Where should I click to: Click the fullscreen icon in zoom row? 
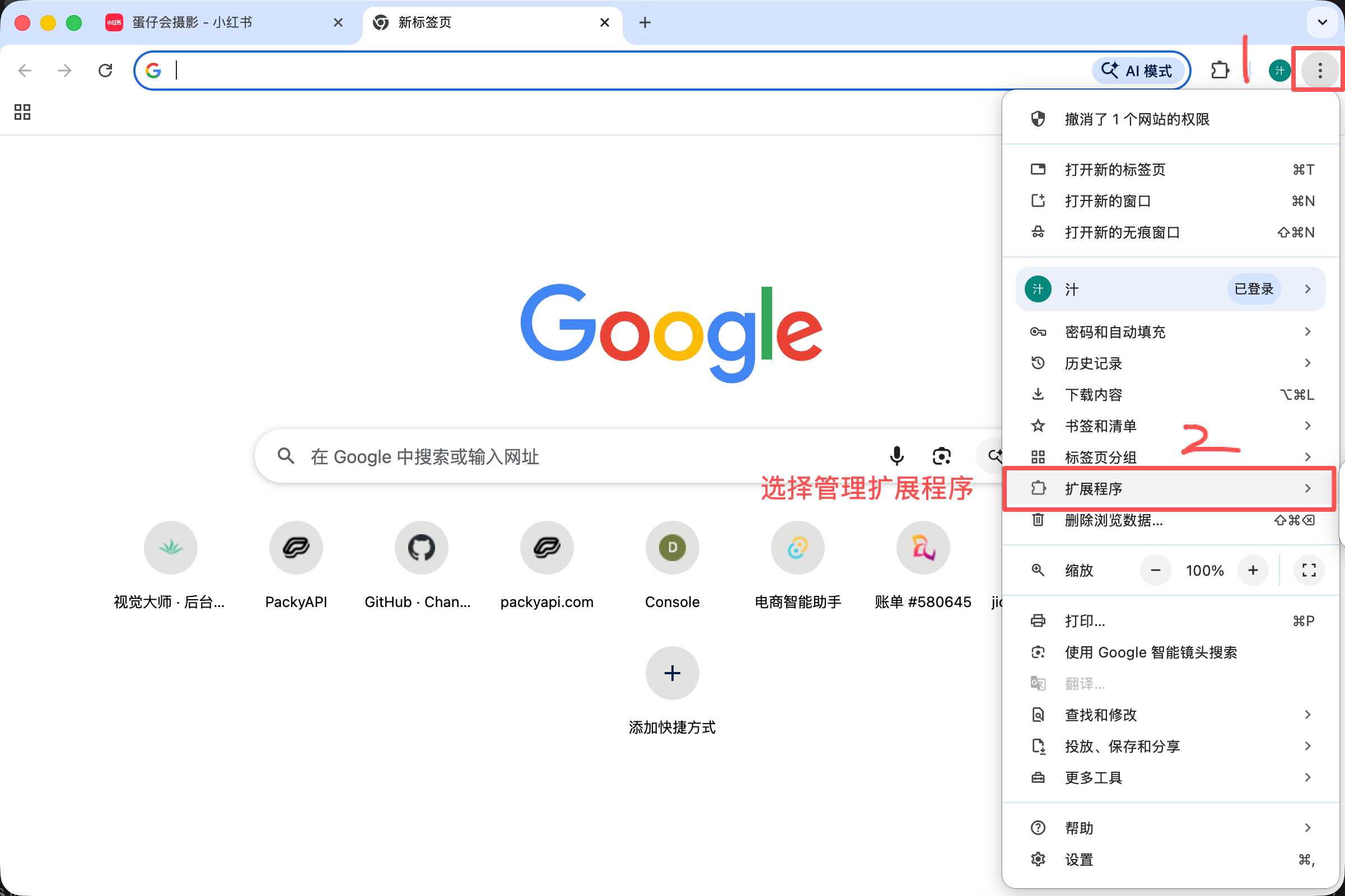pos(1309,570)
